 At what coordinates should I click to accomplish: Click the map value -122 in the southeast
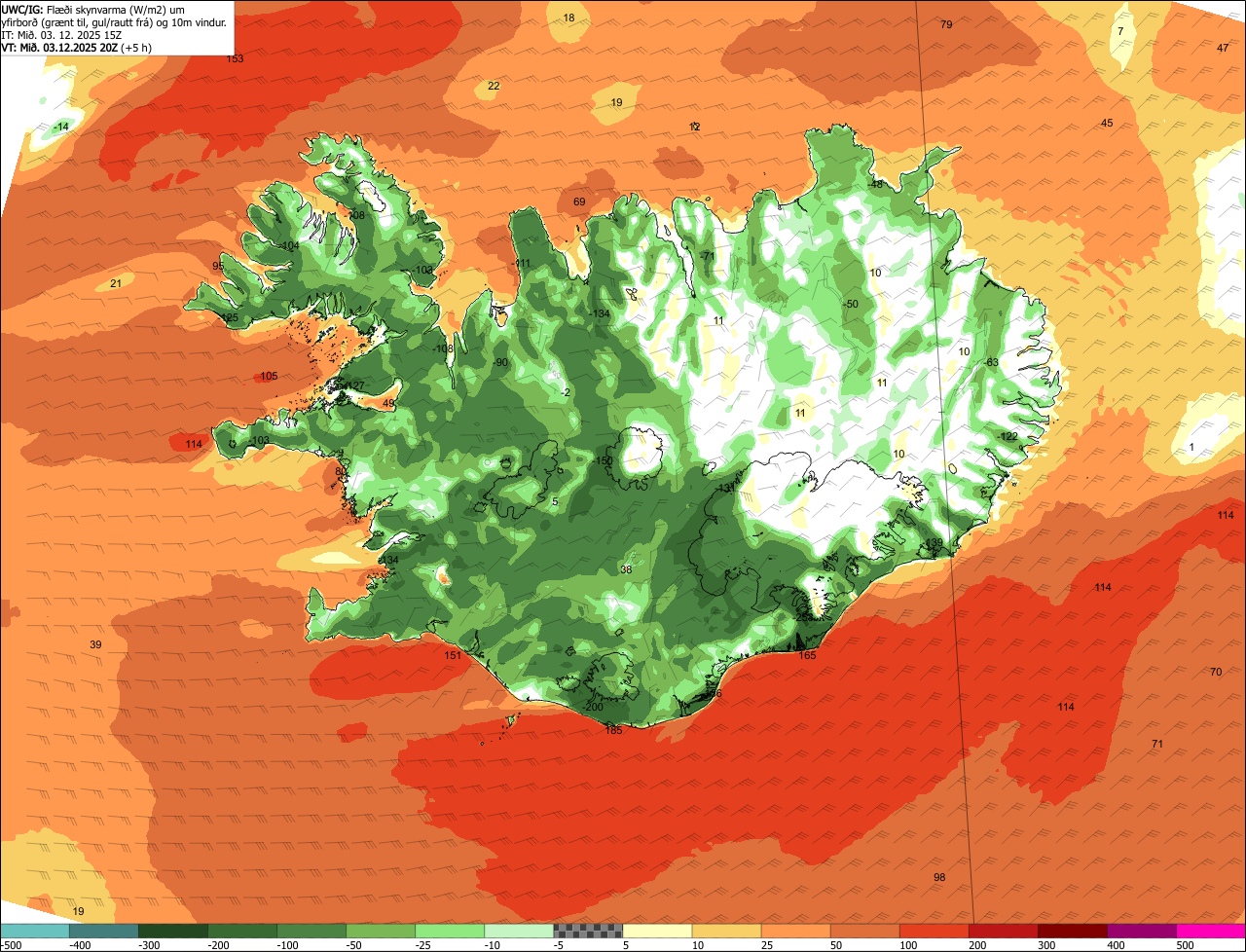(1008, 436)
